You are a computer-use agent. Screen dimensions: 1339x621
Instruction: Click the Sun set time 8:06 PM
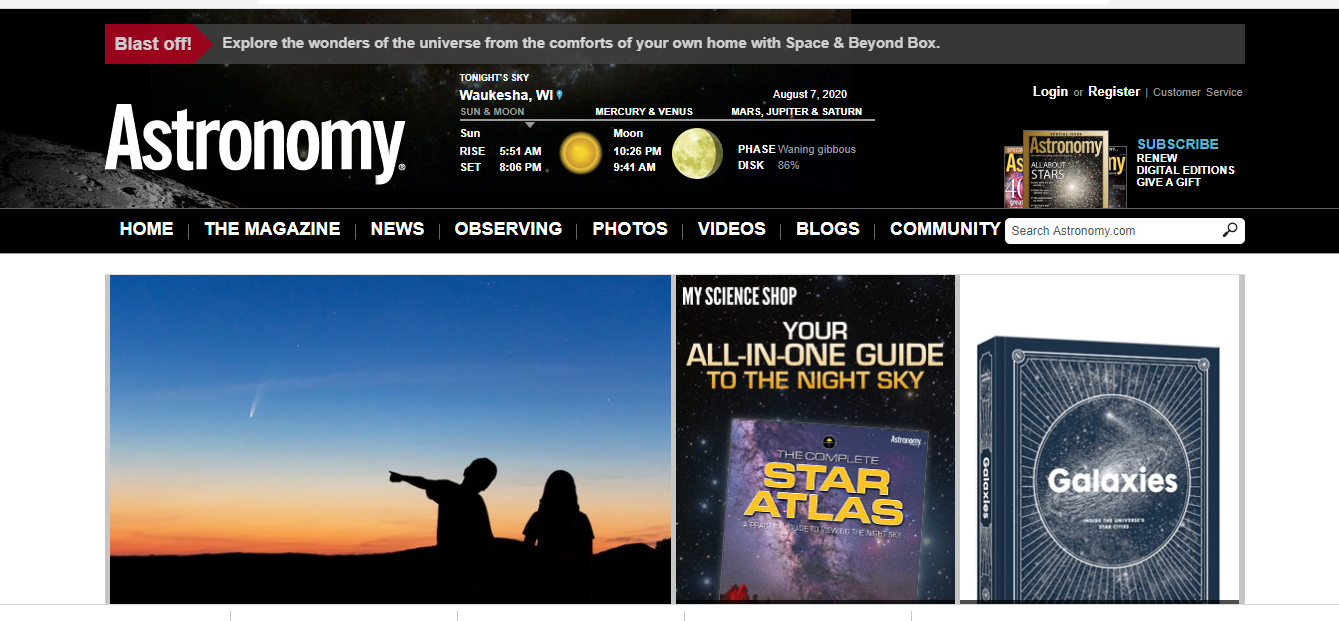pos(520,167)
